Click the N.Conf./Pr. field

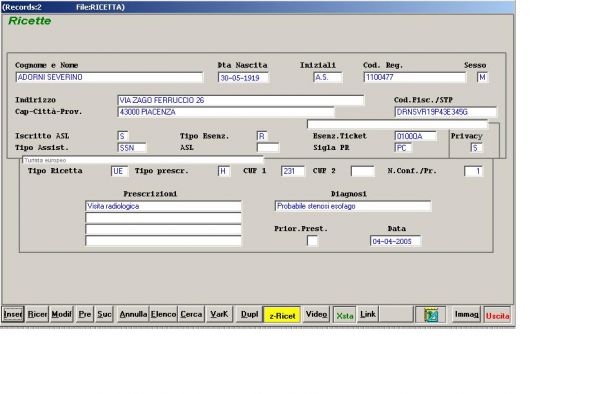[473, 171]
